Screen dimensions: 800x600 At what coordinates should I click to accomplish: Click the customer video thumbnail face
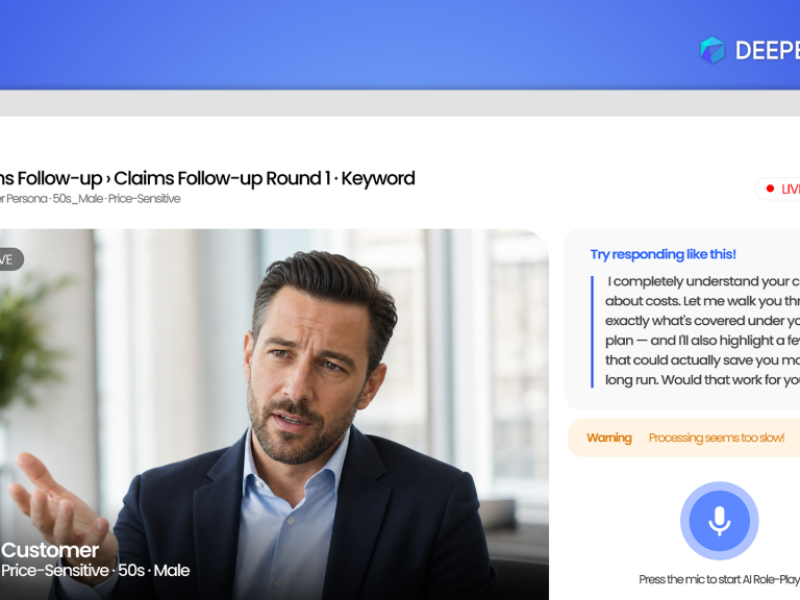[311, 357]
